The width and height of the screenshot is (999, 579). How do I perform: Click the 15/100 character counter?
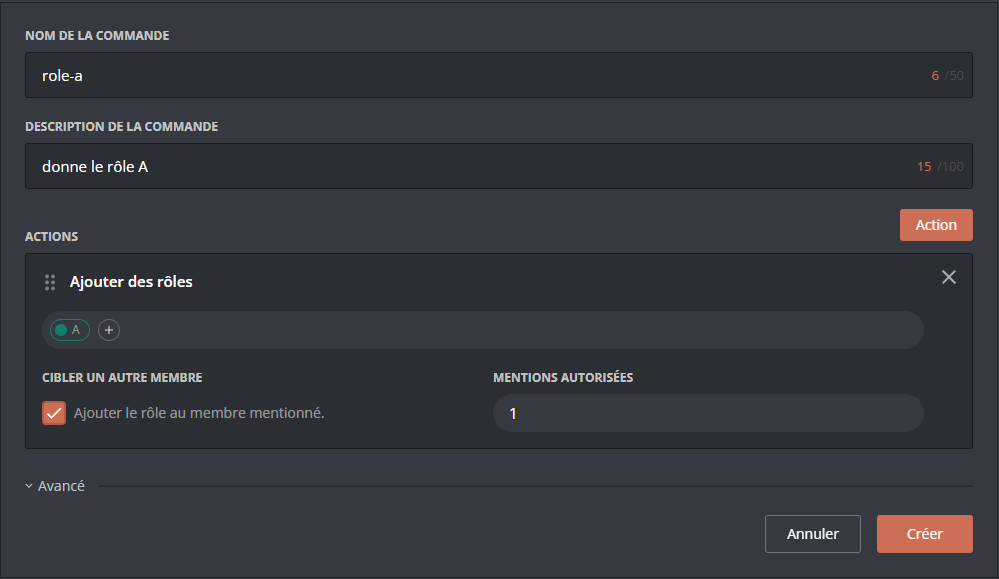pyautogui.click(x=939, y=166)
